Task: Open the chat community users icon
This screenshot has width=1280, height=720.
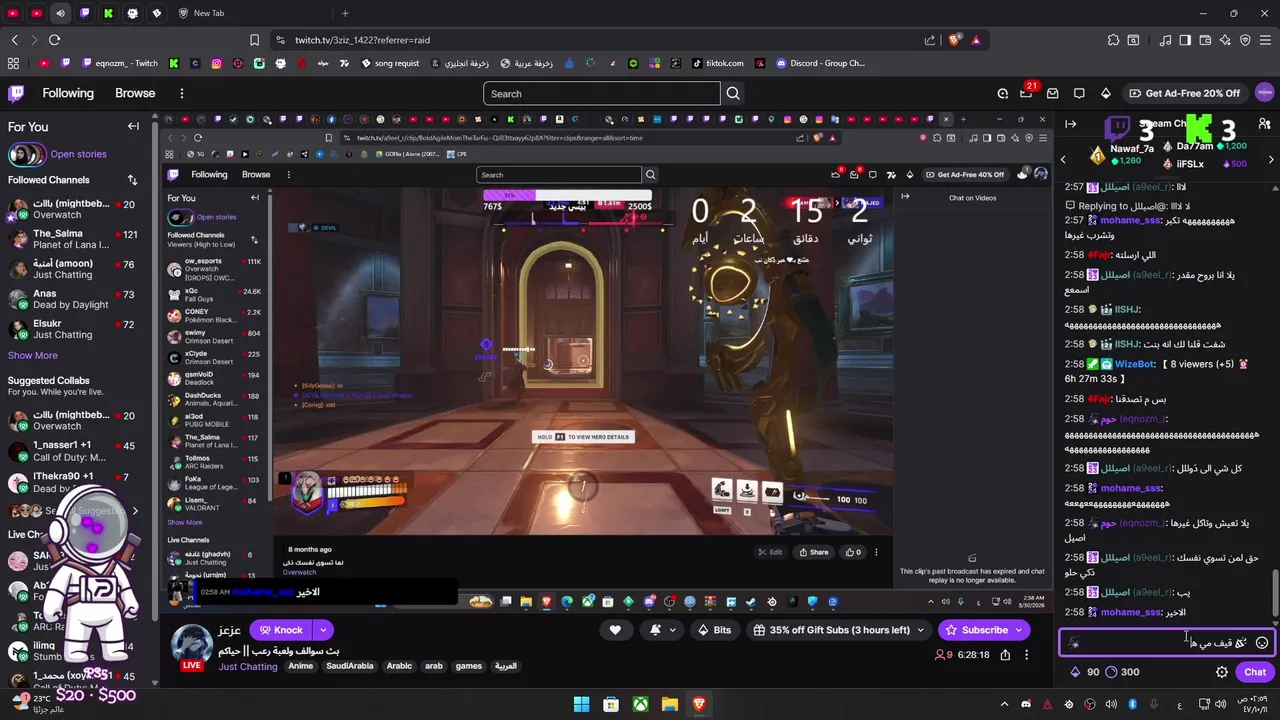Action: (1265, 124)
